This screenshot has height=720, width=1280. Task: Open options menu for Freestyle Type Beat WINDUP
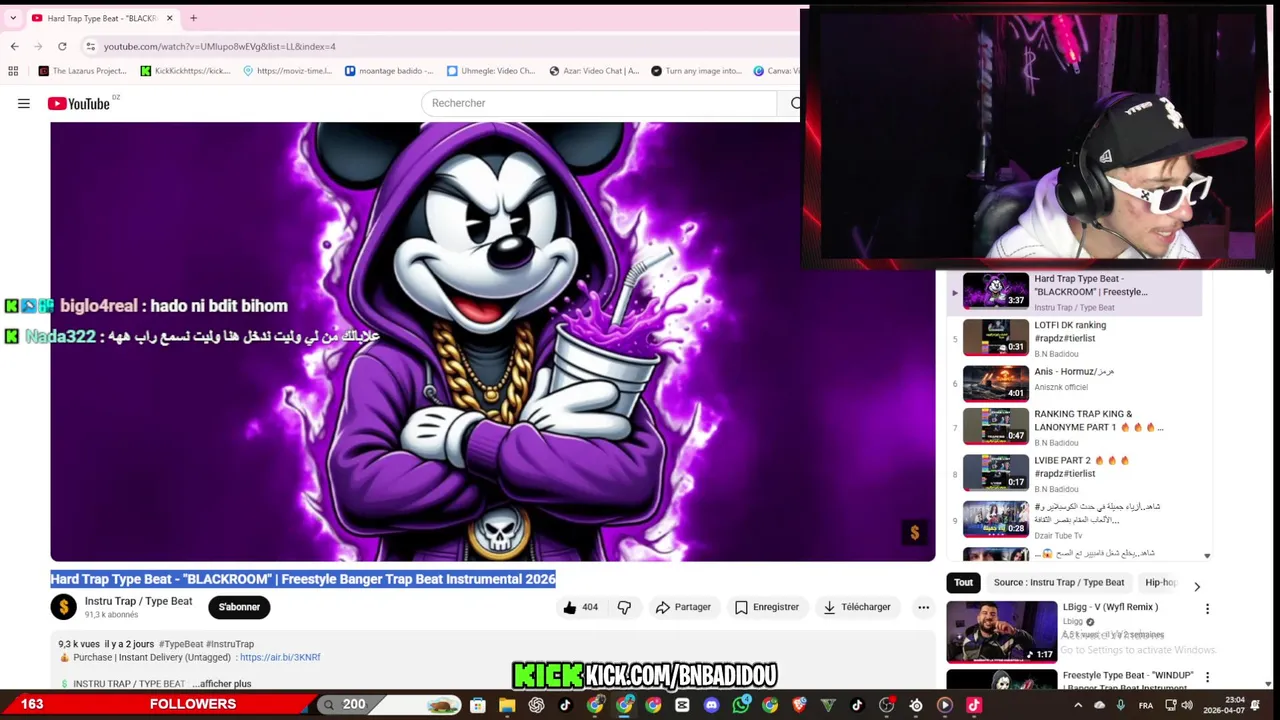click(x=1207, y=677)
